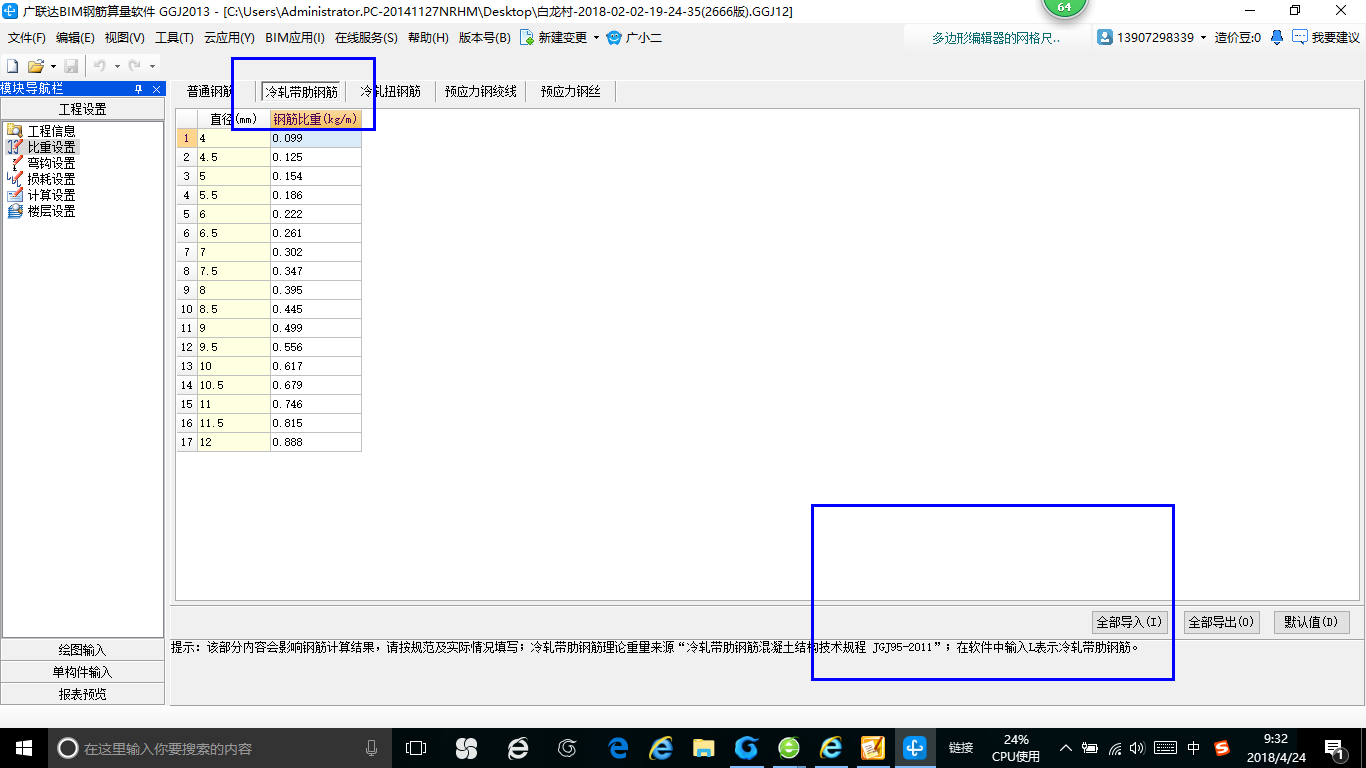This screenshot has height=768, width=1366.
Task: Open the 帮助(H) menu
Action: 428,38
